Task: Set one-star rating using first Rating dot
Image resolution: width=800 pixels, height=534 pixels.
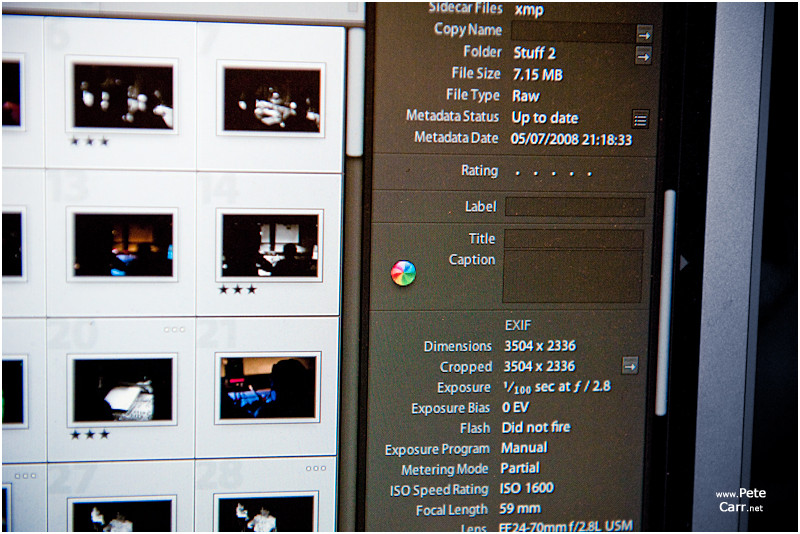Action: coord(517,173)
